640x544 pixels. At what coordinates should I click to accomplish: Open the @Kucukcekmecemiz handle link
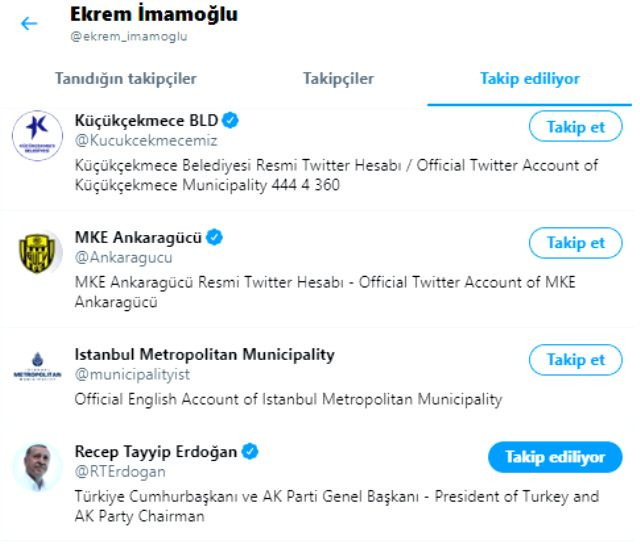[146, 141]
